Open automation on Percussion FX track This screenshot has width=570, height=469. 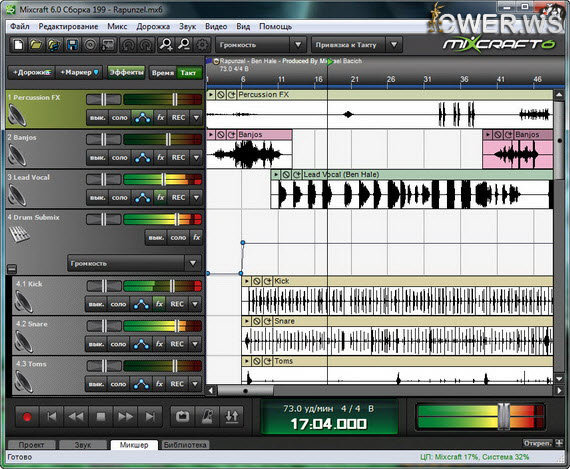click(142, 117)
